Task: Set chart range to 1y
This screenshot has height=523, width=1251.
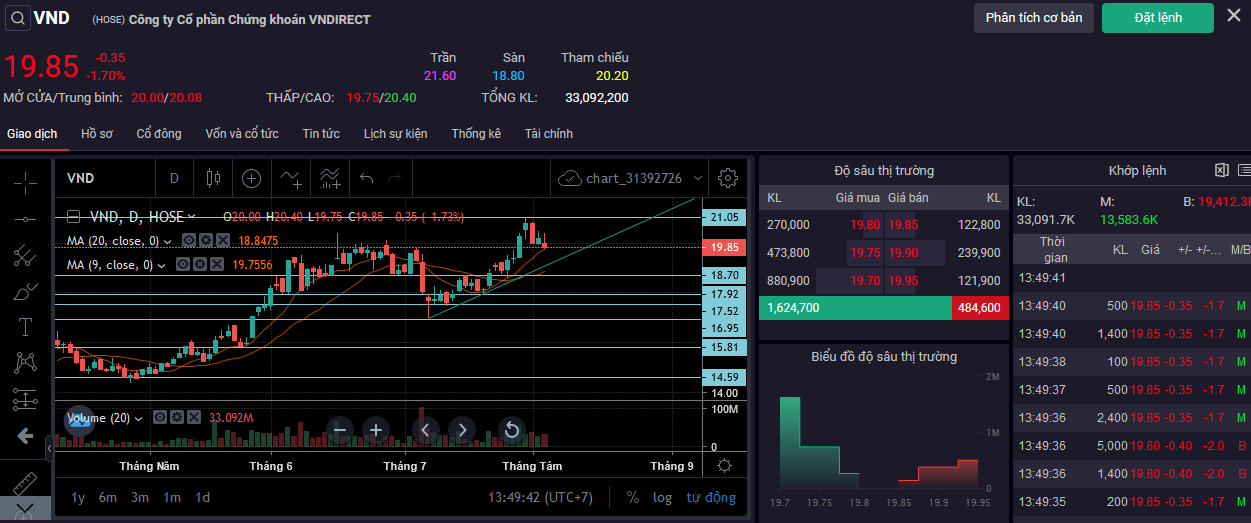Action: 78,497
